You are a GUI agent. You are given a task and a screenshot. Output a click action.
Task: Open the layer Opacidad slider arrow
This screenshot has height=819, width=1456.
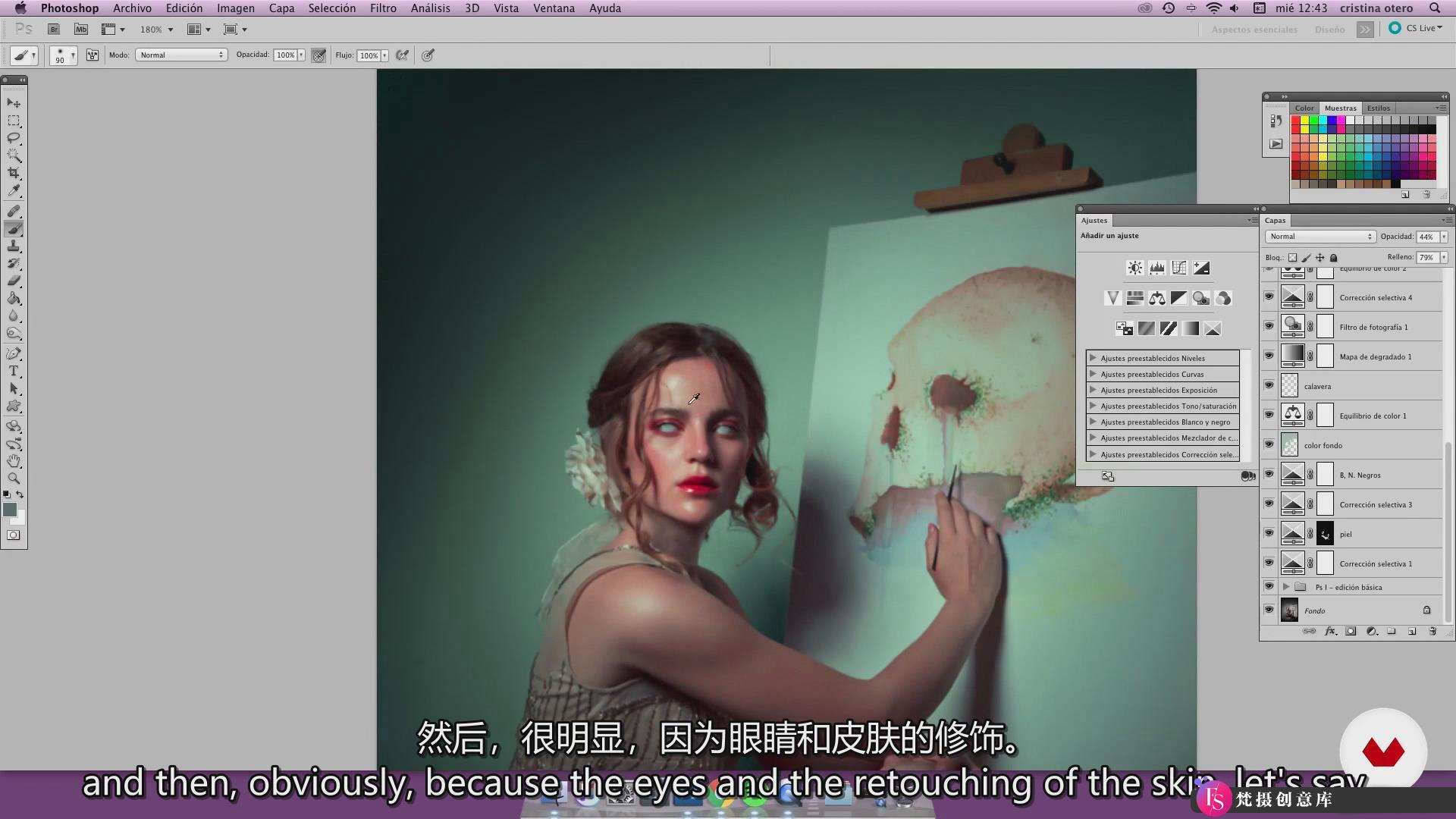coord(1444,237)
